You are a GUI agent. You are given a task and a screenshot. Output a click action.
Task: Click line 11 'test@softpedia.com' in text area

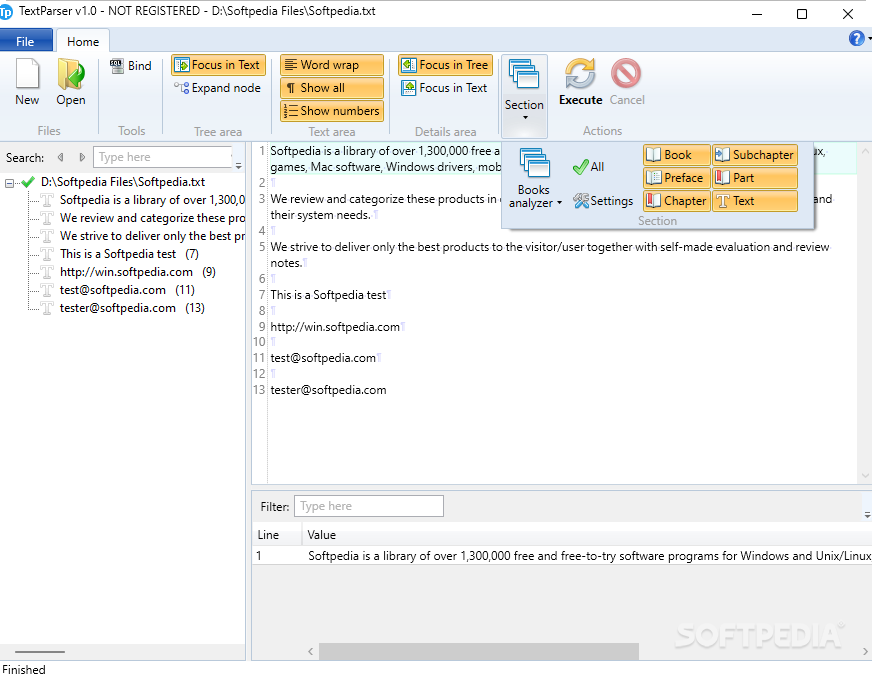coord(323,358)
